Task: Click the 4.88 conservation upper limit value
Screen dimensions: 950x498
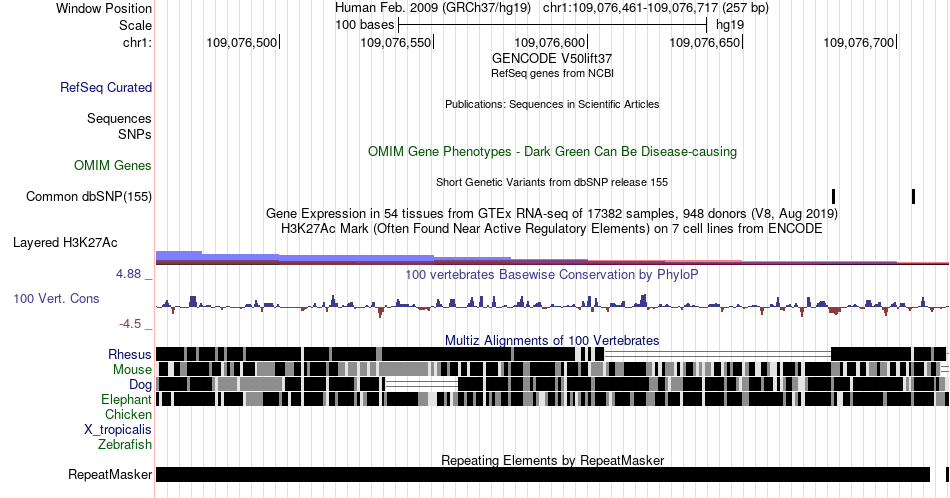Action: (x=128, y=274)
